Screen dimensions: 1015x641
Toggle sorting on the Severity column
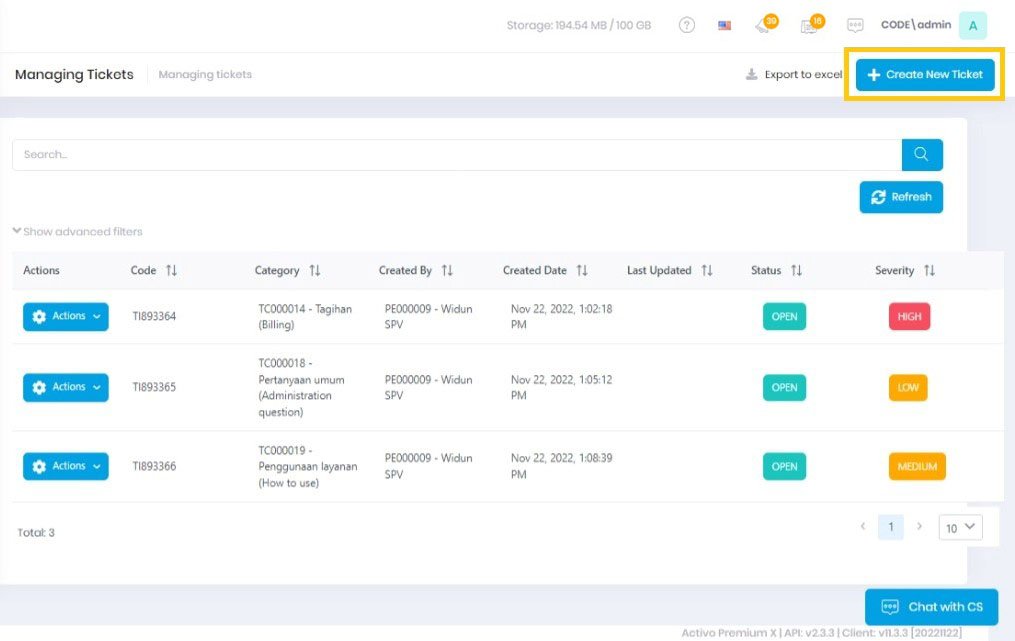tap(931, 270)
